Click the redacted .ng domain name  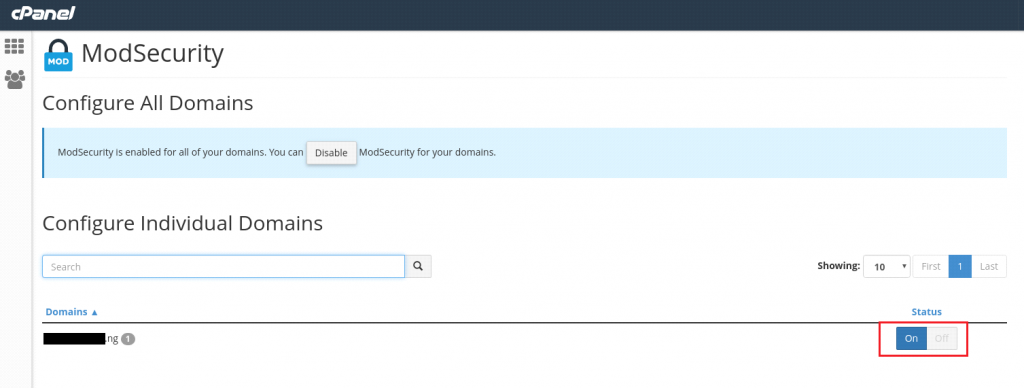pos(81,339)
